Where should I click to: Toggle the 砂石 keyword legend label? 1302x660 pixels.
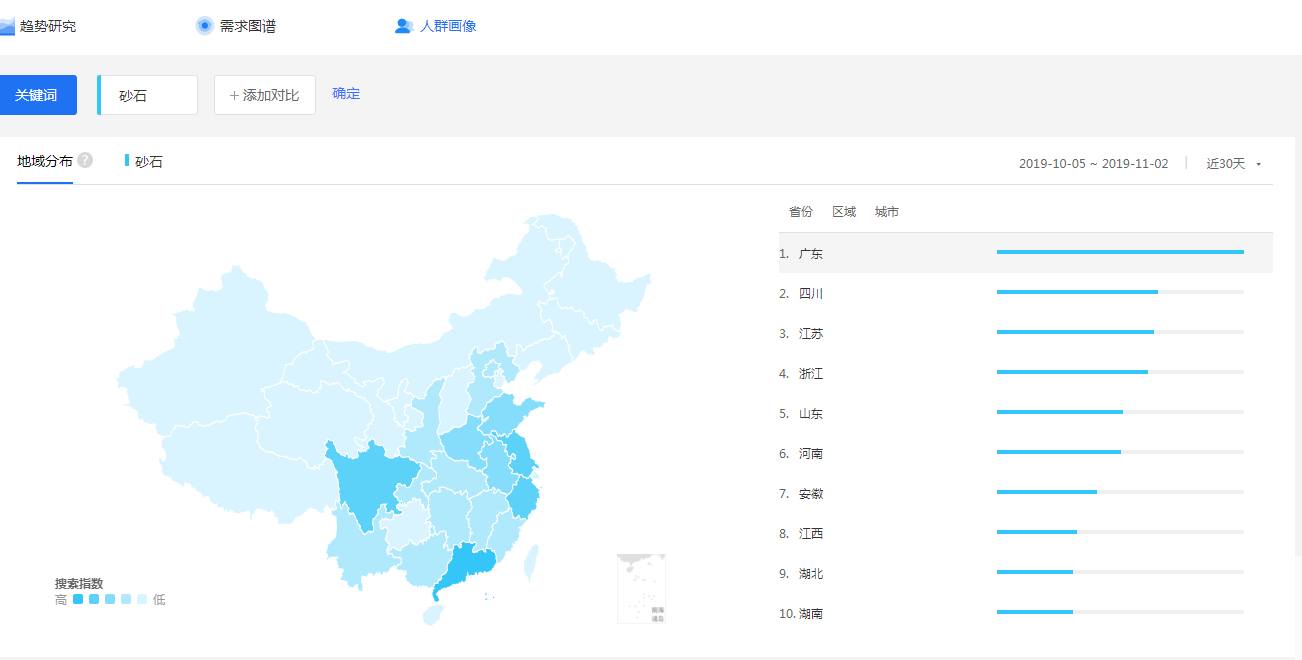tap(146, 161)
